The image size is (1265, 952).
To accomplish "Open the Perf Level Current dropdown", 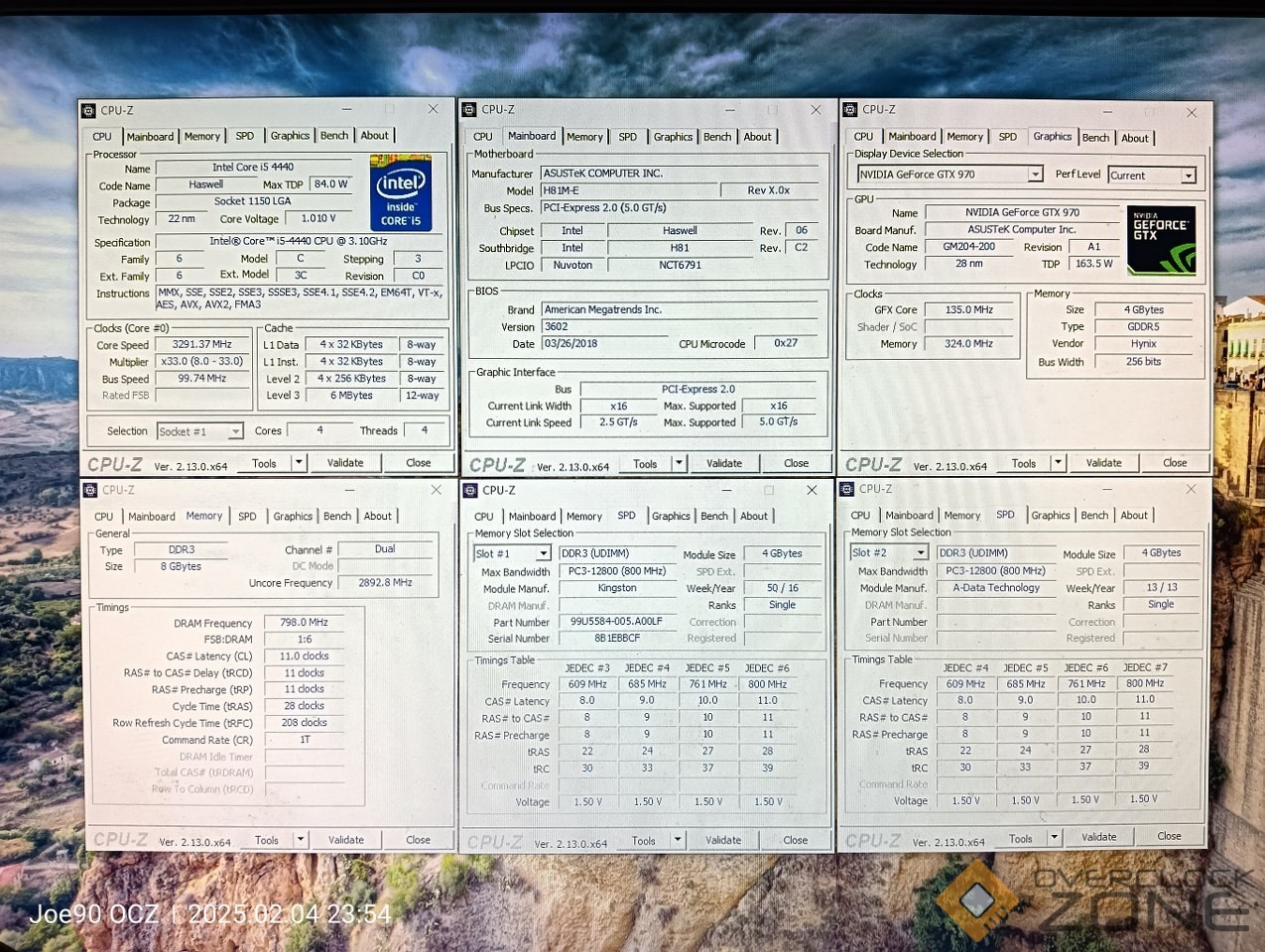I will pyautogui.click(x=1189, y=176).
